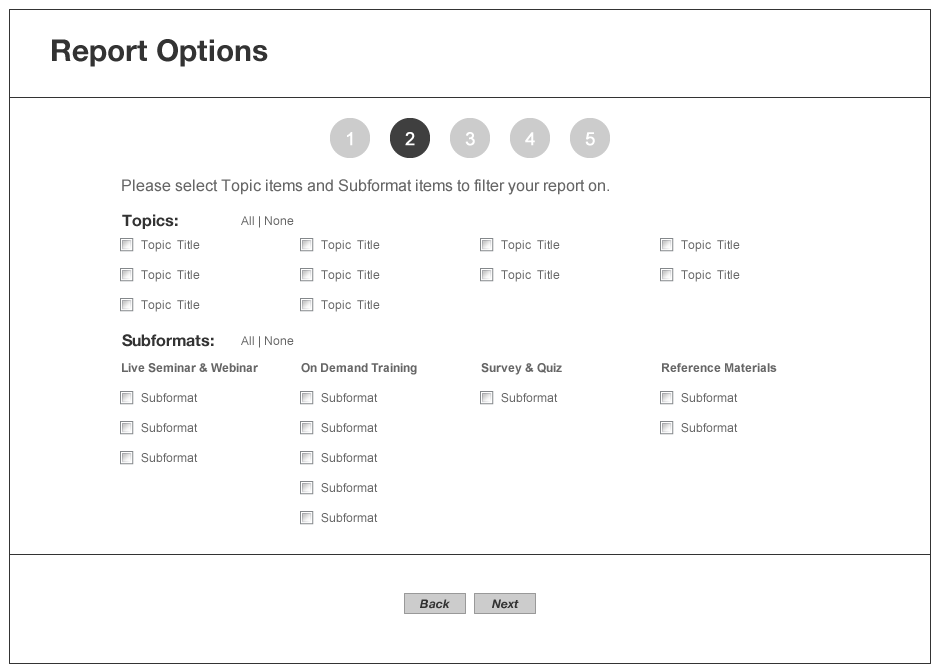Tick second-row Topic Title in first column

[x=126, y=275]
